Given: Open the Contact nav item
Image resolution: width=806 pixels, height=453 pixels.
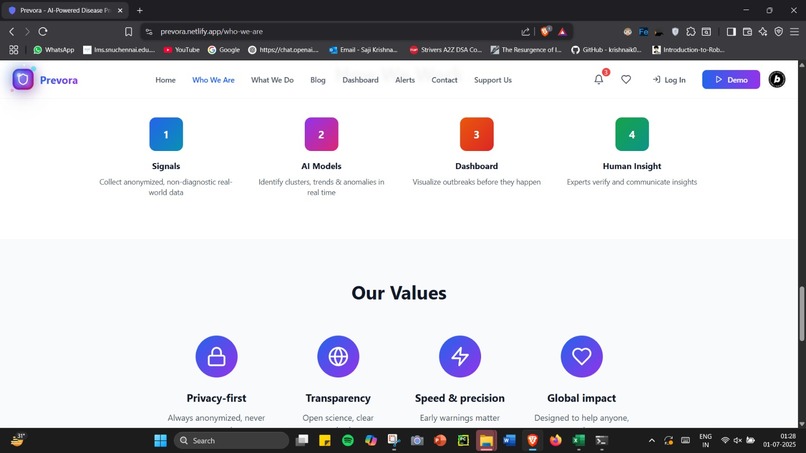Looking at the screenshot, I should (444, 80).
